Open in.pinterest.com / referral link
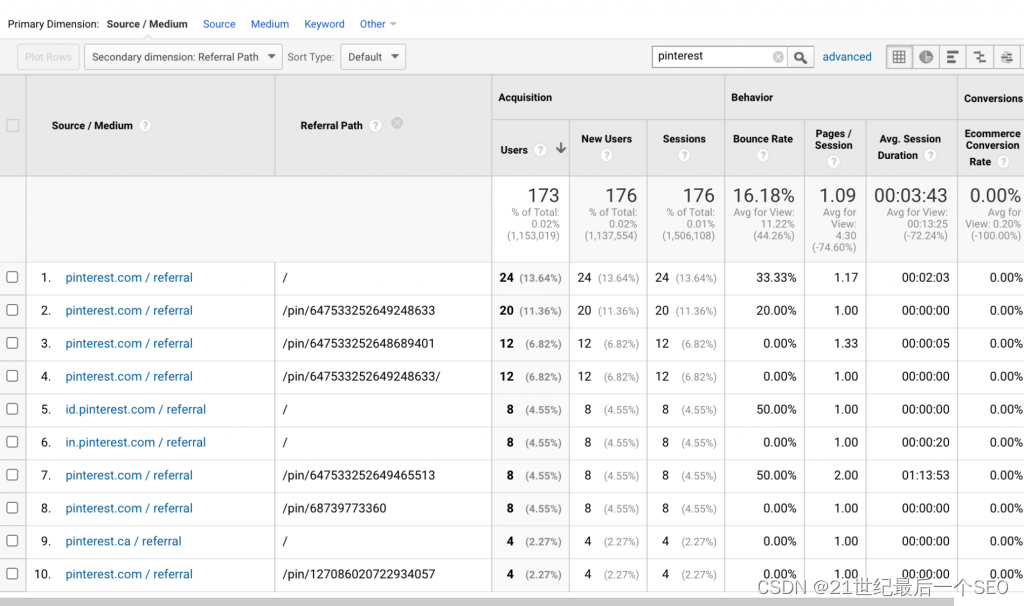 coord(135,442)
